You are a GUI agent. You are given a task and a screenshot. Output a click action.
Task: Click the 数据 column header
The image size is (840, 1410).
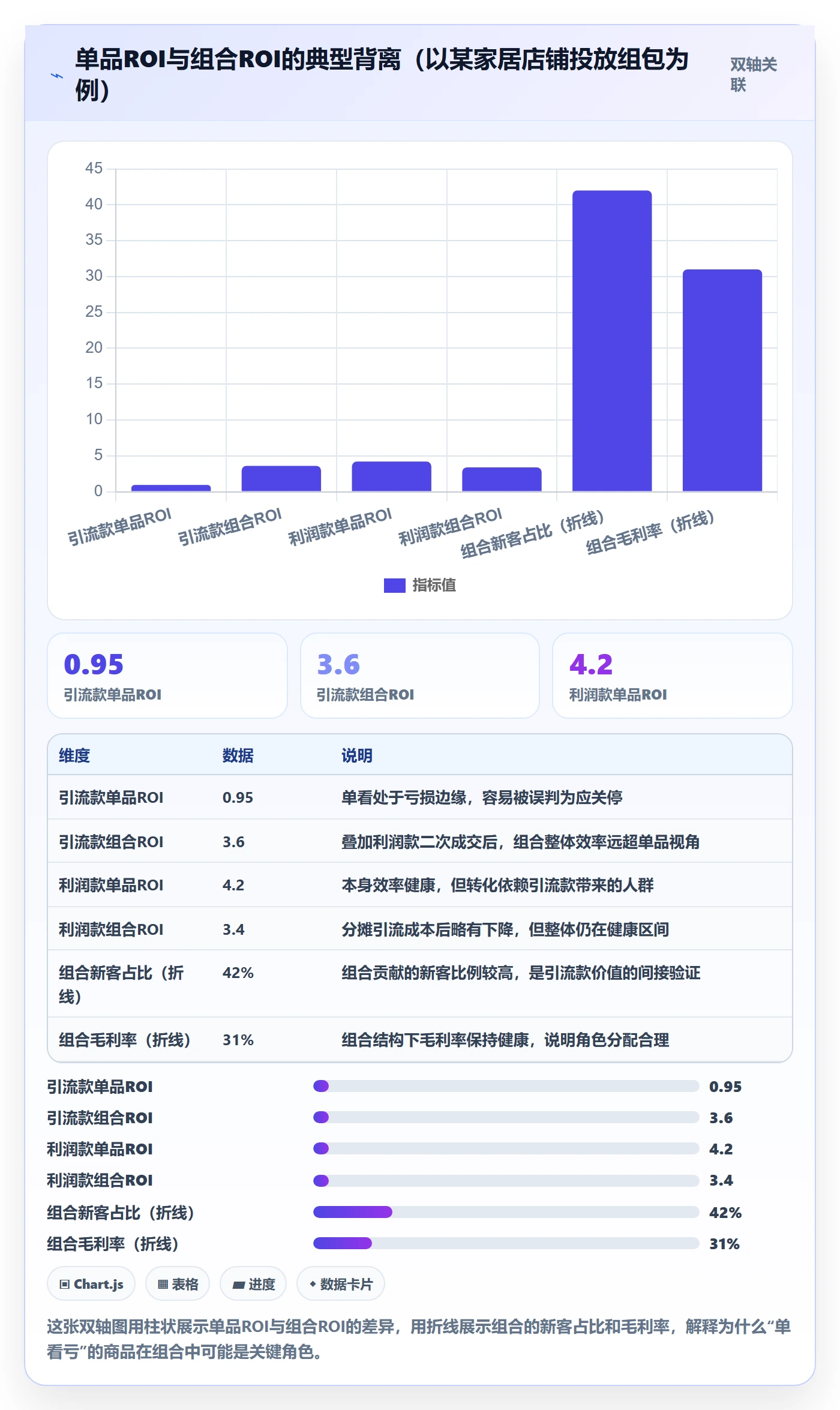(x=238, y=755)
